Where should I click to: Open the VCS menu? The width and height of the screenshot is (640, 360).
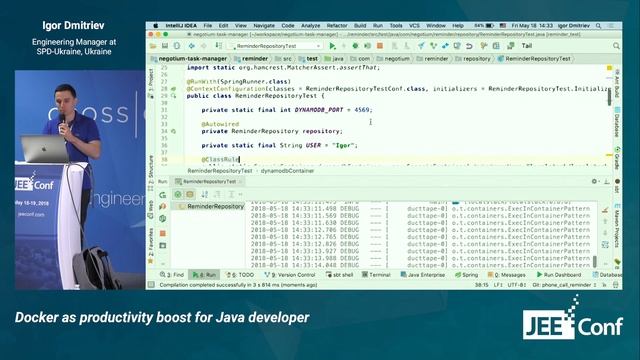pos(414,26)
